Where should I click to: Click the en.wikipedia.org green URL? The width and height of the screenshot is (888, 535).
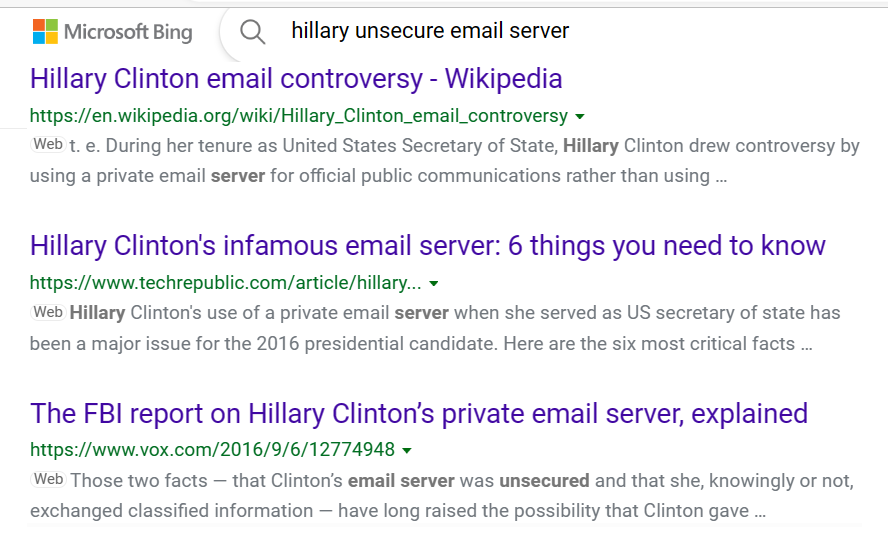click(298, 115)
